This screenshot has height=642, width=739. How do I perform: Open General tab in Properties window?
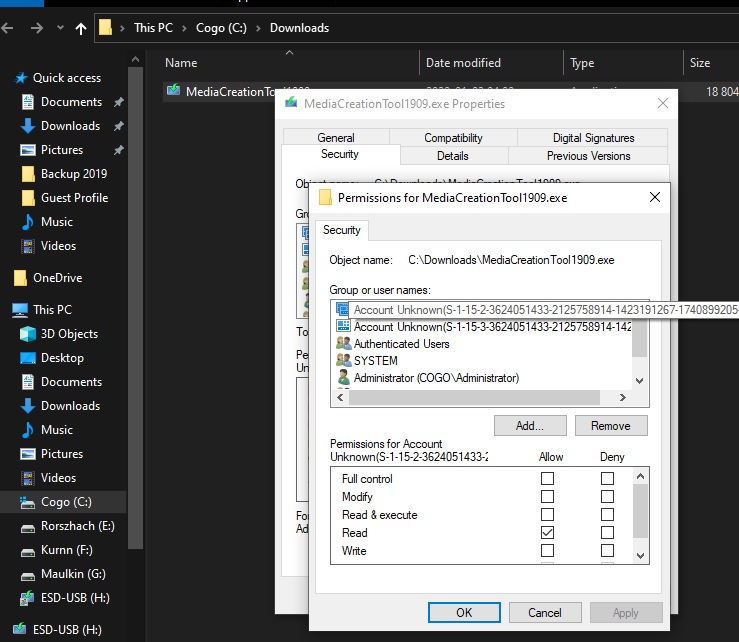336,137
